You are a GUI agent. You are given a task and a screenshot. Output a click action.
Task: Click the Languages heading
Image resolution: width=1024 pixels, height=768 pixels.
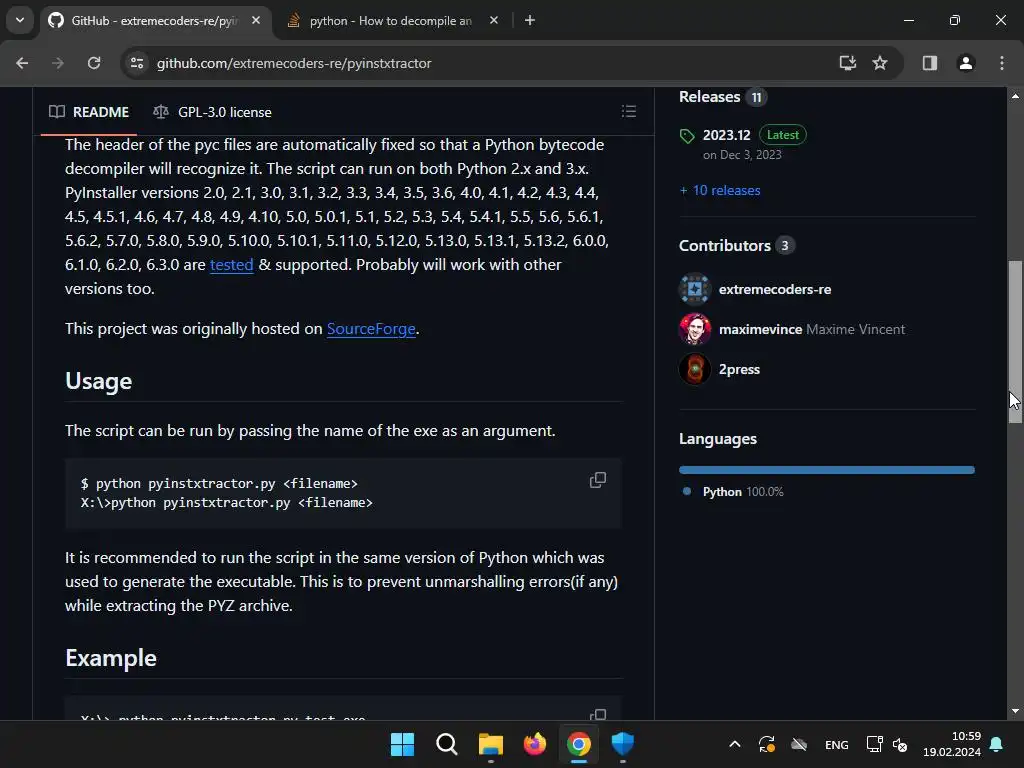pyautogui.click(x=718, y=439)
